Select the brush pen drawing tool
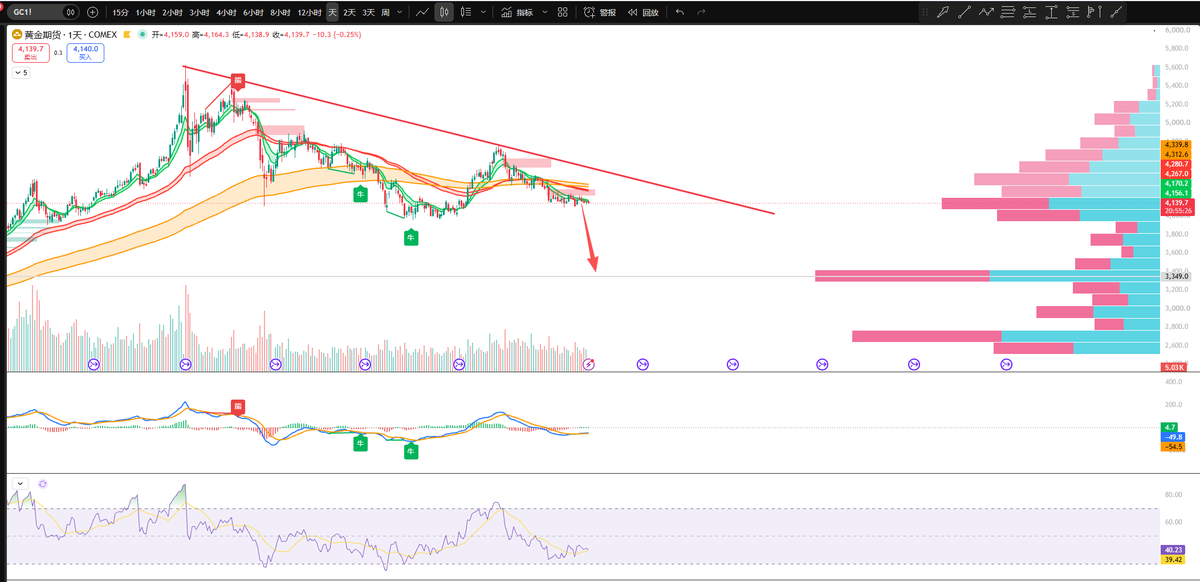The image size is (1200, 582). [x=943, y=12]
